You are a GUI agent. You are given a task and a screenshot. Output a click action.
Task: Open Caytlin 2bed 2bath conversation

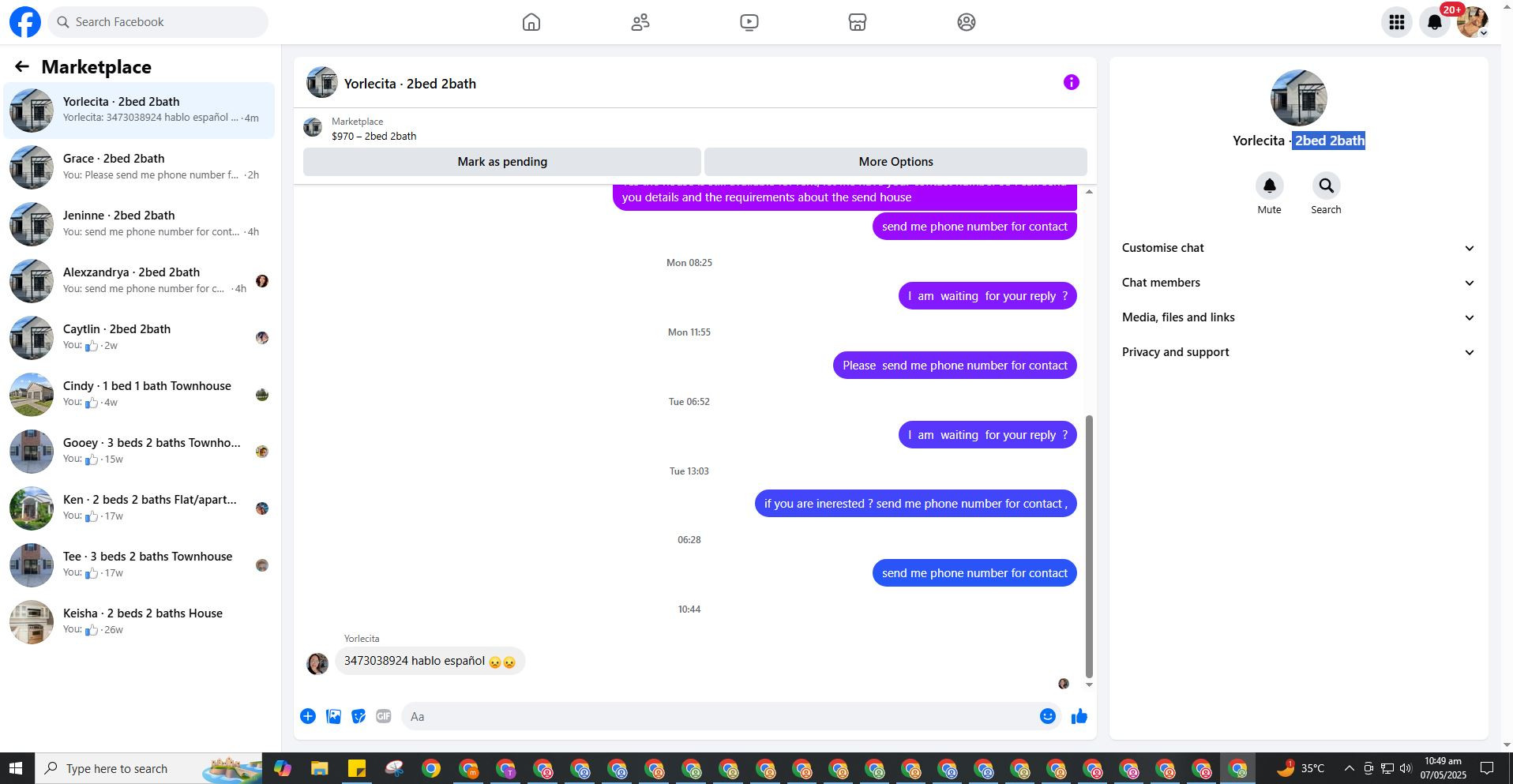point(139,337)
